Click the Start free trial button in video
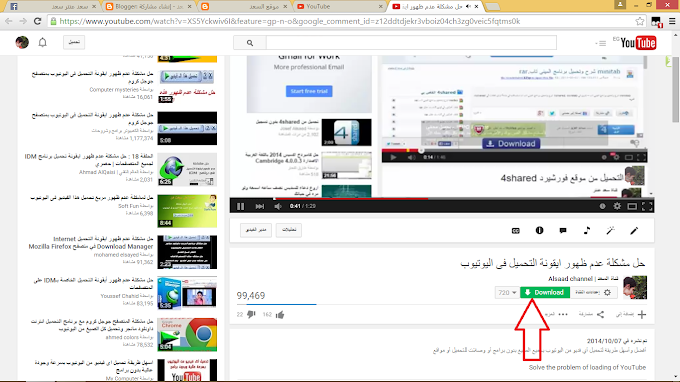Viewport: 680px width, 382px height. (x=309, y=91)
